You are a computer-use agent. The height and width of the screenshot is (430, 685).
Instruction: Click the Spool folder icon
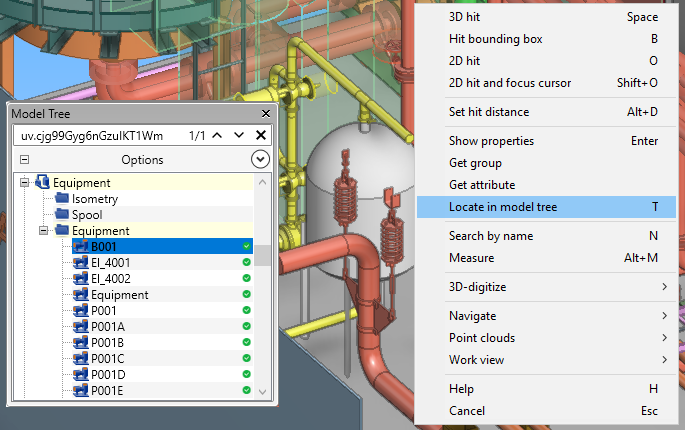pyautogui.click(x=63, y=215)
